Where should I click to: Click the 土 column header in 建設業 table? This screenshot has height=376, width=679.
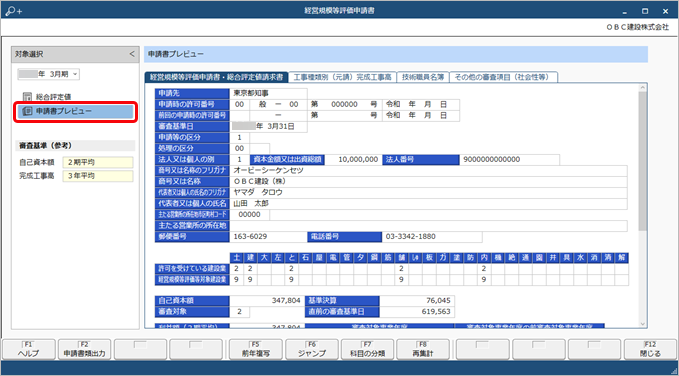236,258
